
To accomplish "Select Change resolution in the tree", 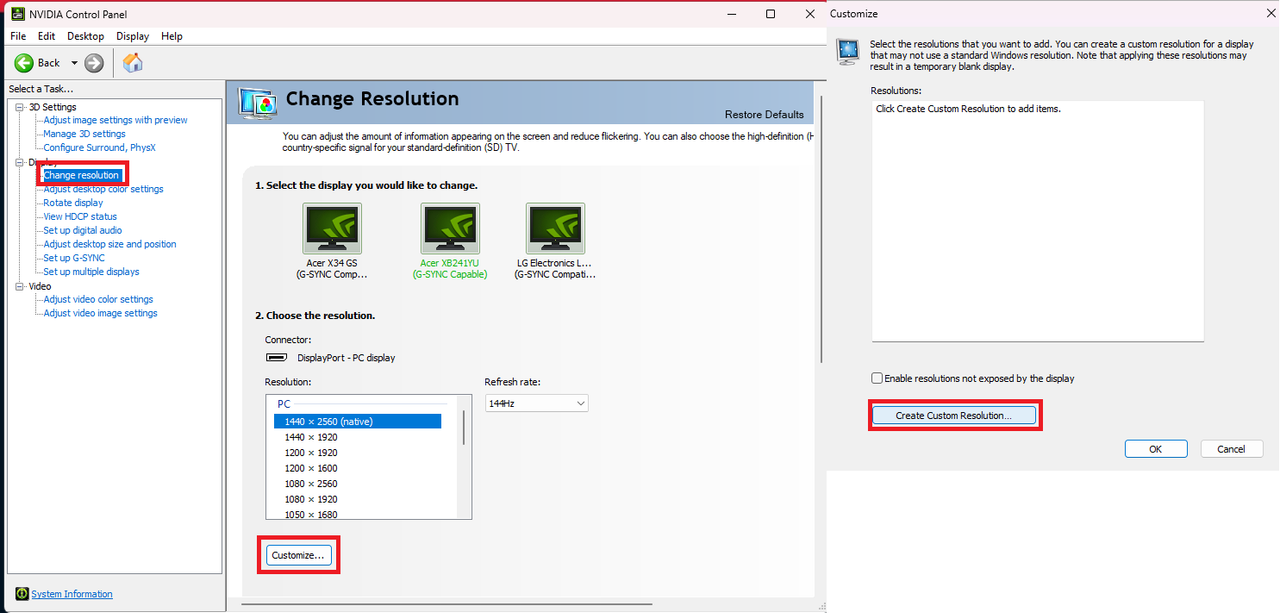I will tap(81, 175).
